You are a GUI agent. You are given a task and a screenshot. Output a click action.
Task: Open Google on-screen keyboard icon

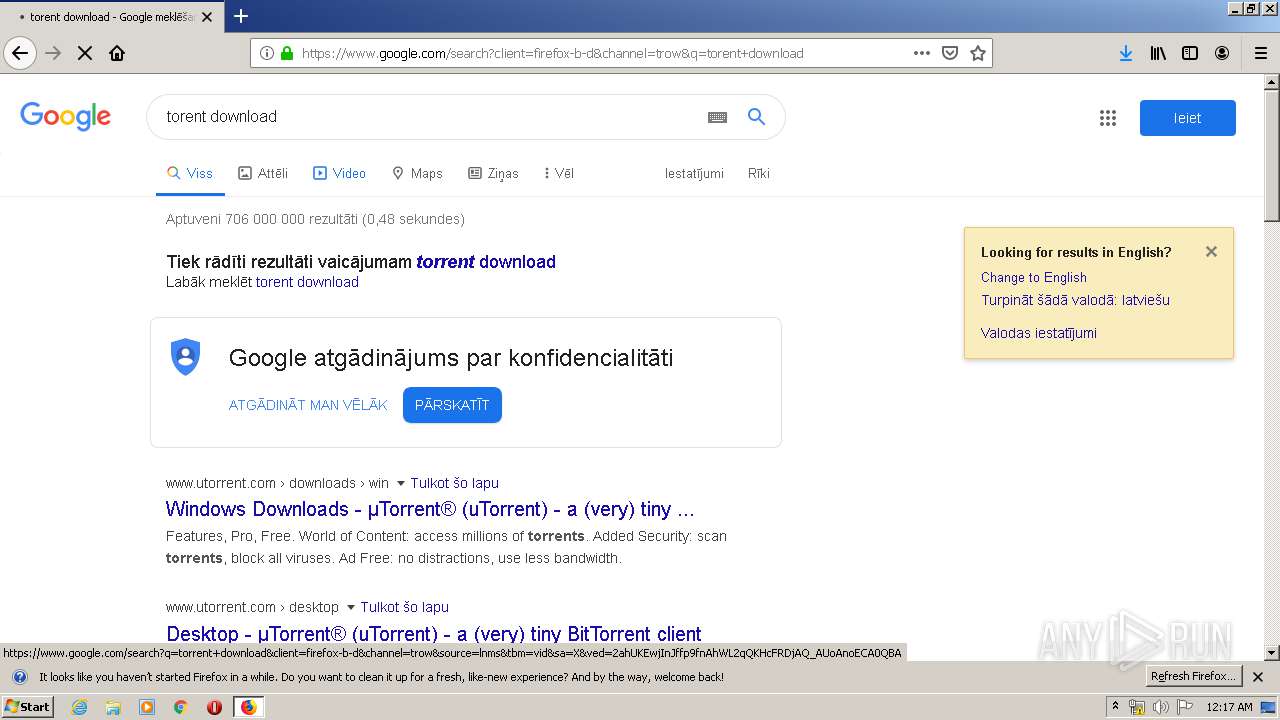[717, 117]
